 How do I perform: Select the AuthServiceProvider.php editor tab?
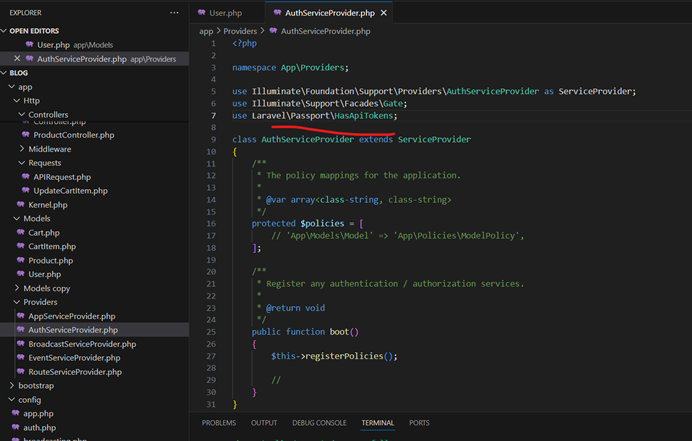[329, 13]
